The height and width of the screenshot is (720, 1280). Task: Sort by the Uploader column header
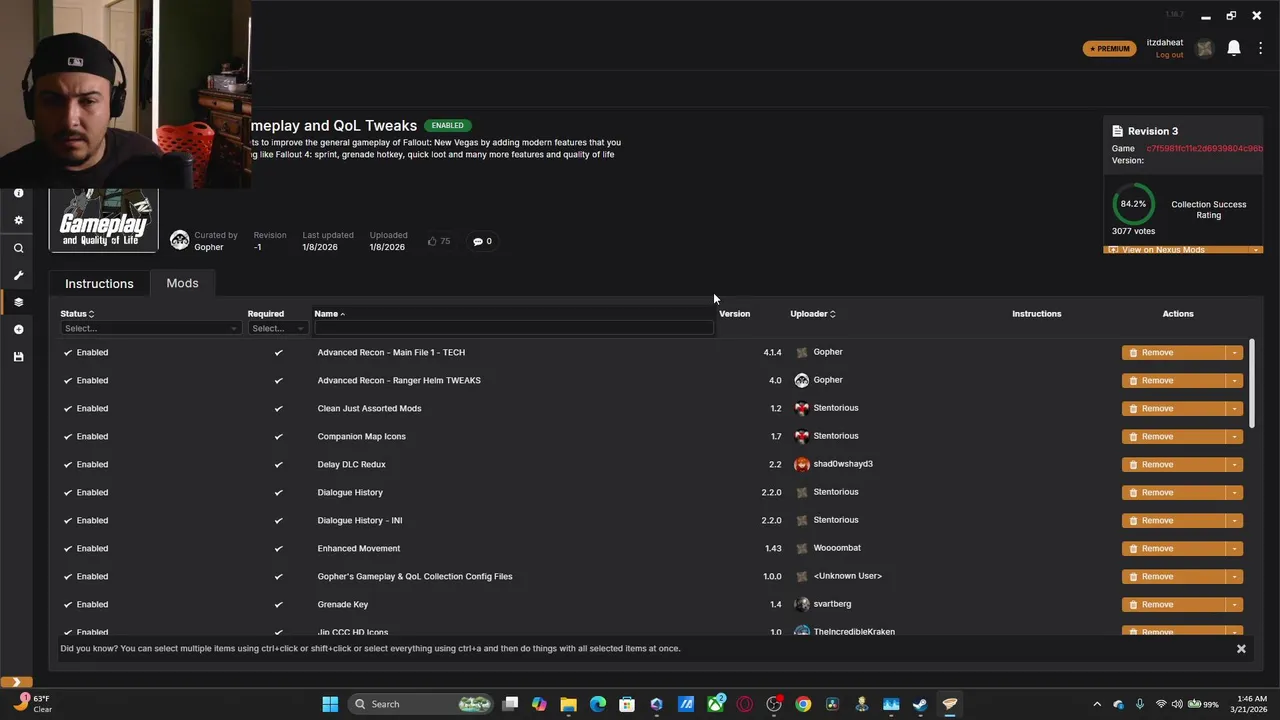click(x=812, y=314)
